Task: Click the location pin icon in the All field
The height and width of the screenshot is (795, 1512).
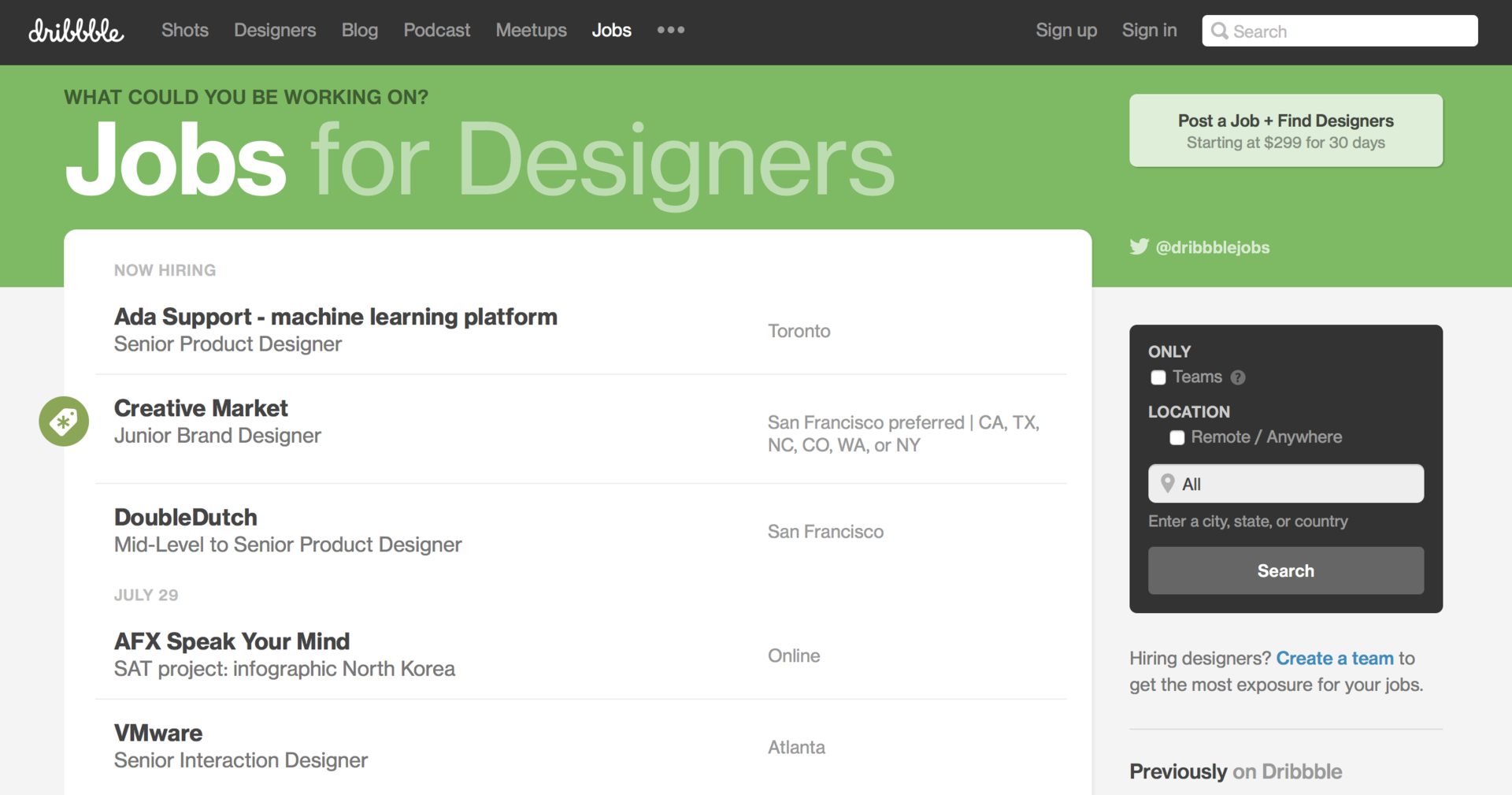Action: pos(1168,484)
